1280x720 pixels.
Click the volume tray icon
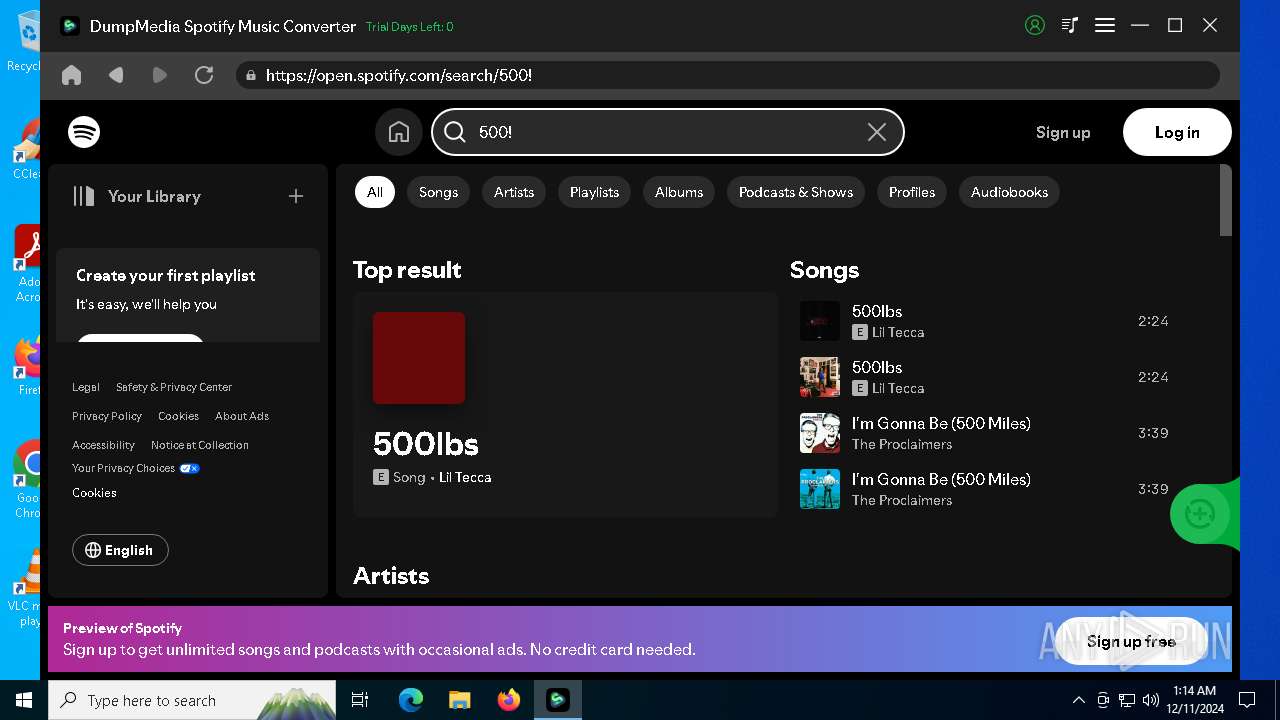1151,700
